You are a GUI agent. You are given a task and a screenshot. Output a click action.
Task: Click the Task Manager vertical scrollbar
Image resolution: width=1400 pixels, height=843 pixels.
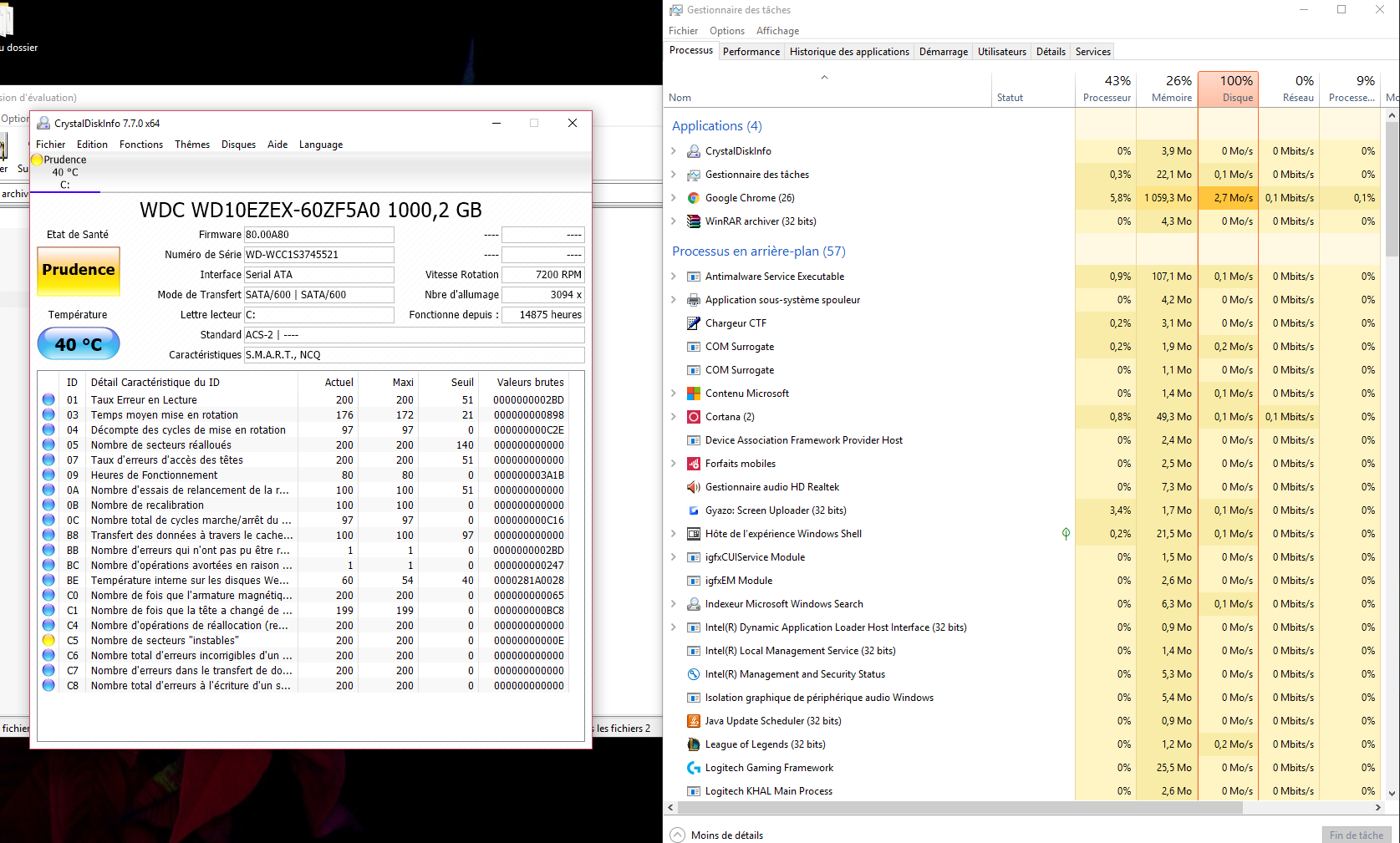(x=1392, y=190)
